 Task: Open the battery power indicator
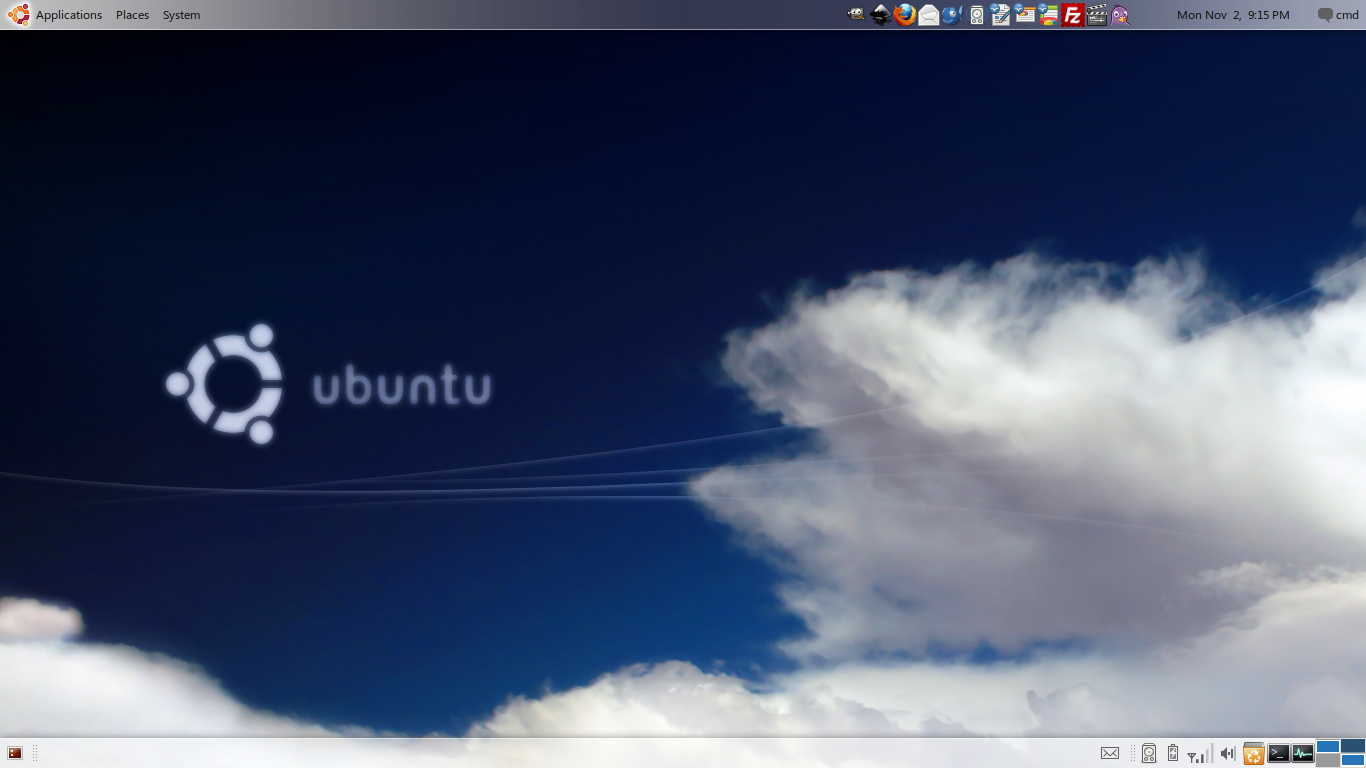(1173, 753)
